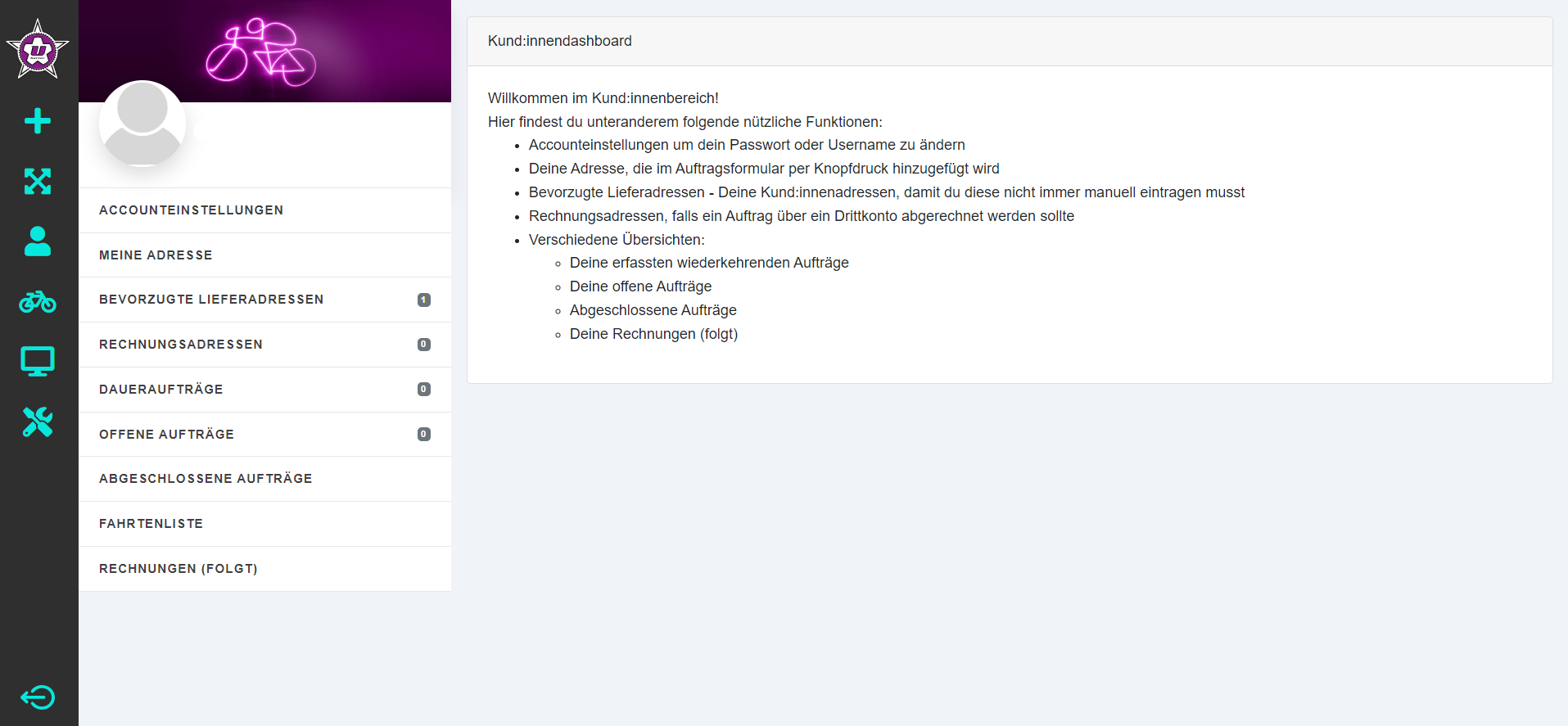Click bullet about Drittkonto Rechnungsadressen
Image resolution: width=1568 pixels, height=726 pixels.
pos(802,216)
